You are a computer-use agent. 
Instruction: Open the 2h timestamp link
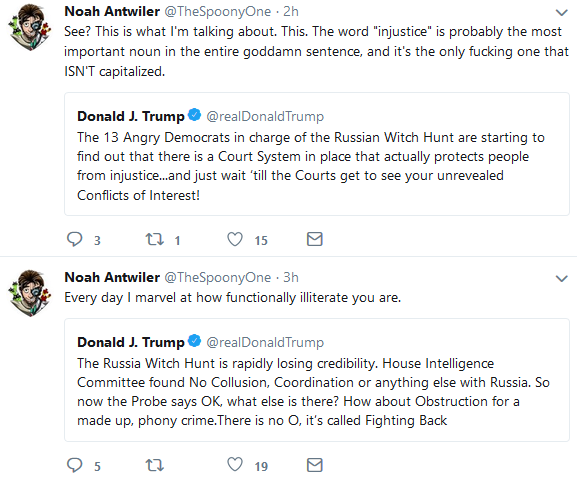click(291, 11)
